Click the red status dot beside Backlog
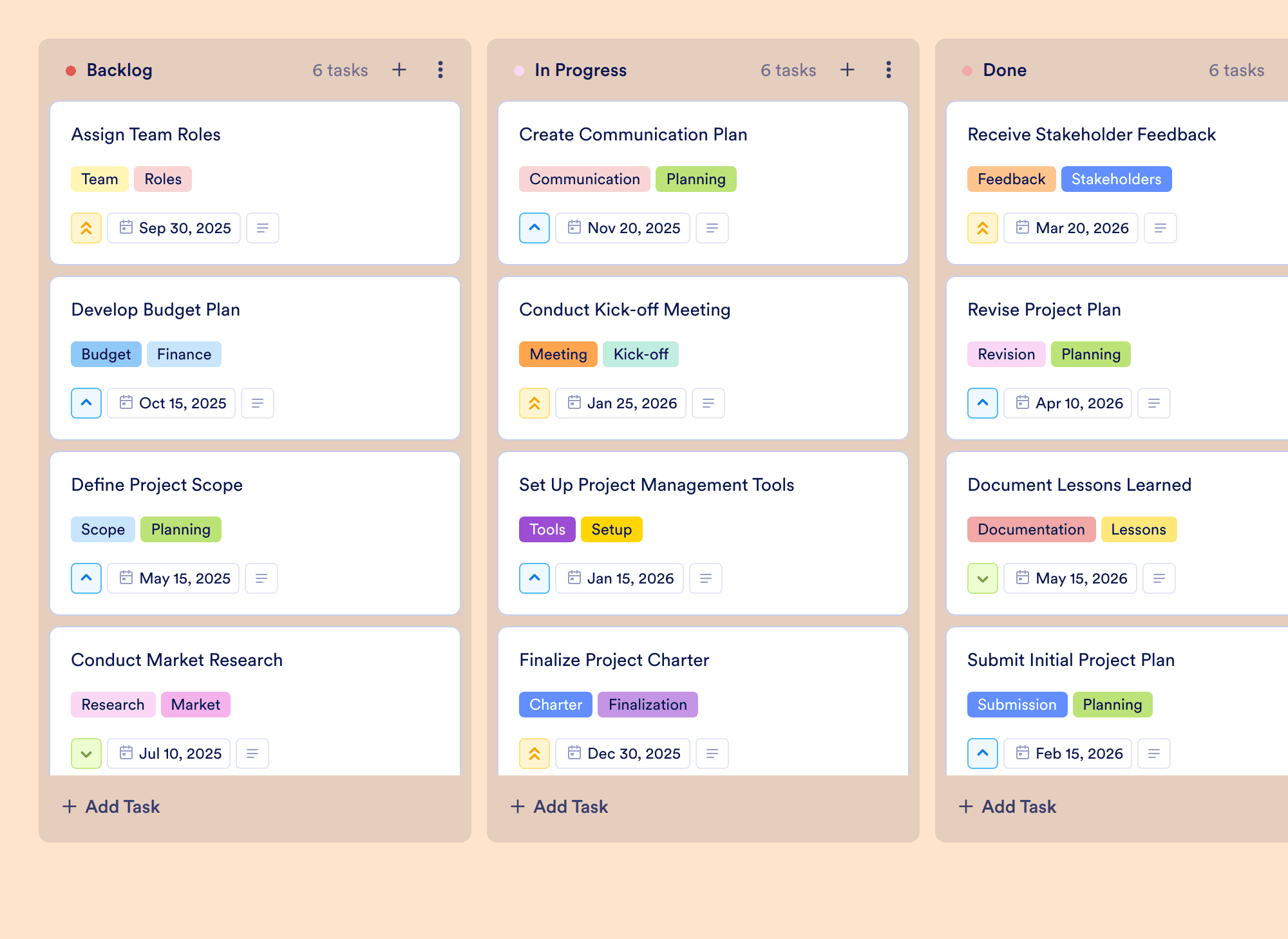This screenshot has width=1288, height=939. [71, 70]
